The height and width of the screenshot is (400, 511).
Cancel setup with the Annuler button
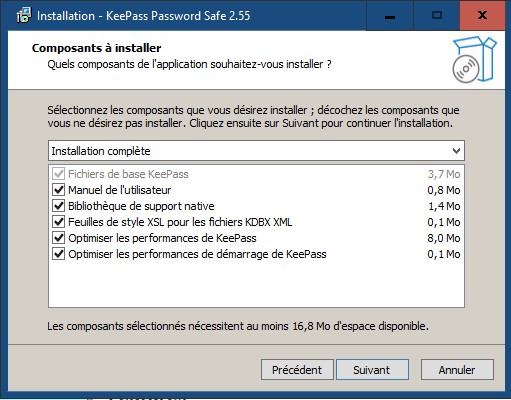click(457, 370)
